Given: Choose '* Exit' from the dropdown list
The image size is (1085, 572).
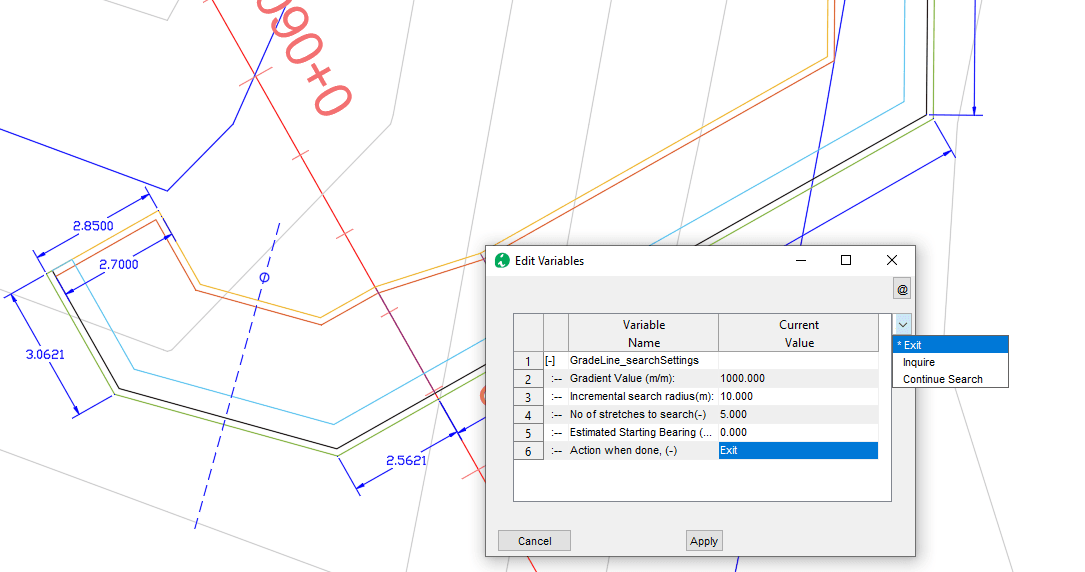Looking at the screenshot, I should point(950,345).
